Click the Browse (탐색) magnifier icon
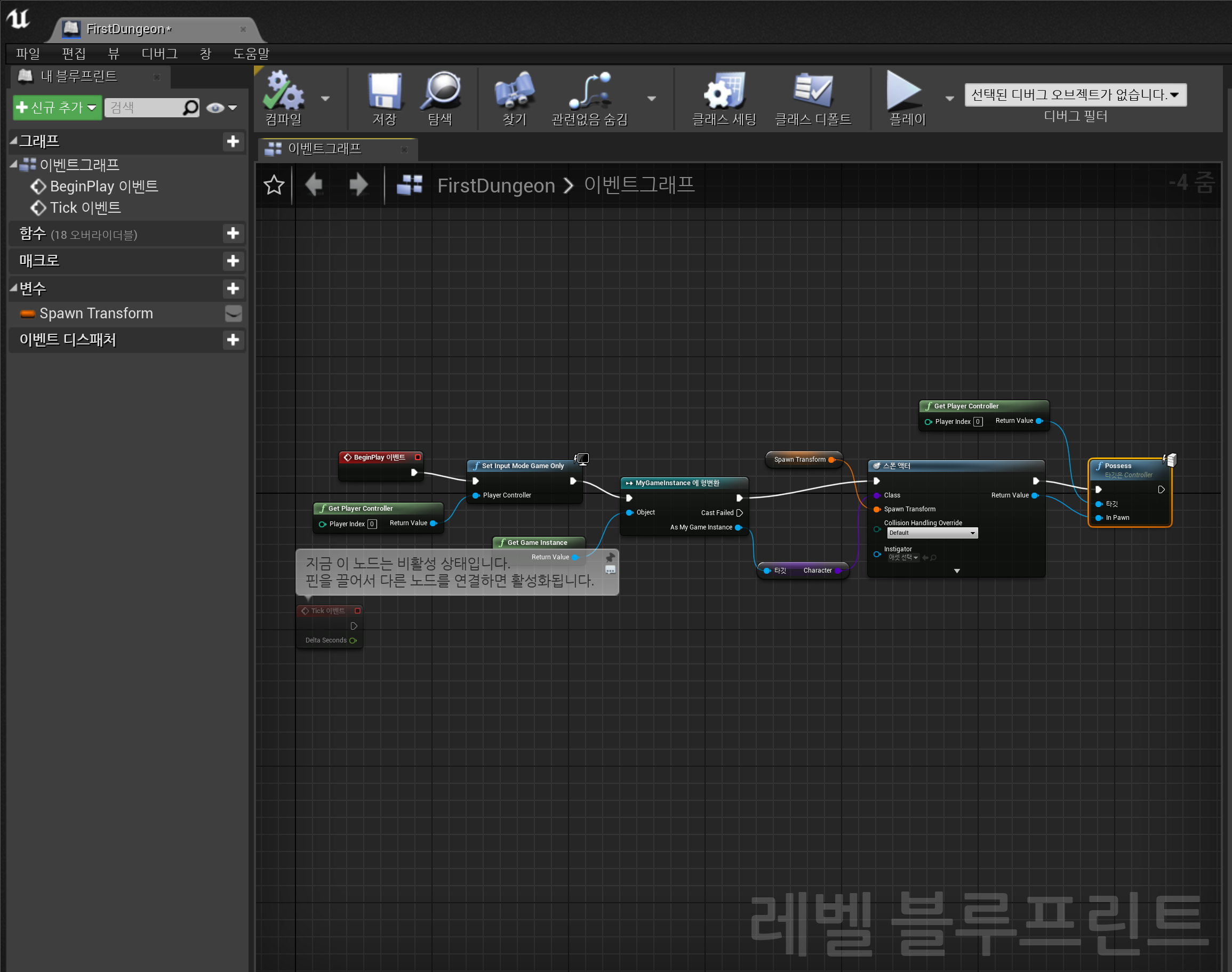Image resolution: width=1232 pixels, height=972 pixels. [x=440, y=91]
